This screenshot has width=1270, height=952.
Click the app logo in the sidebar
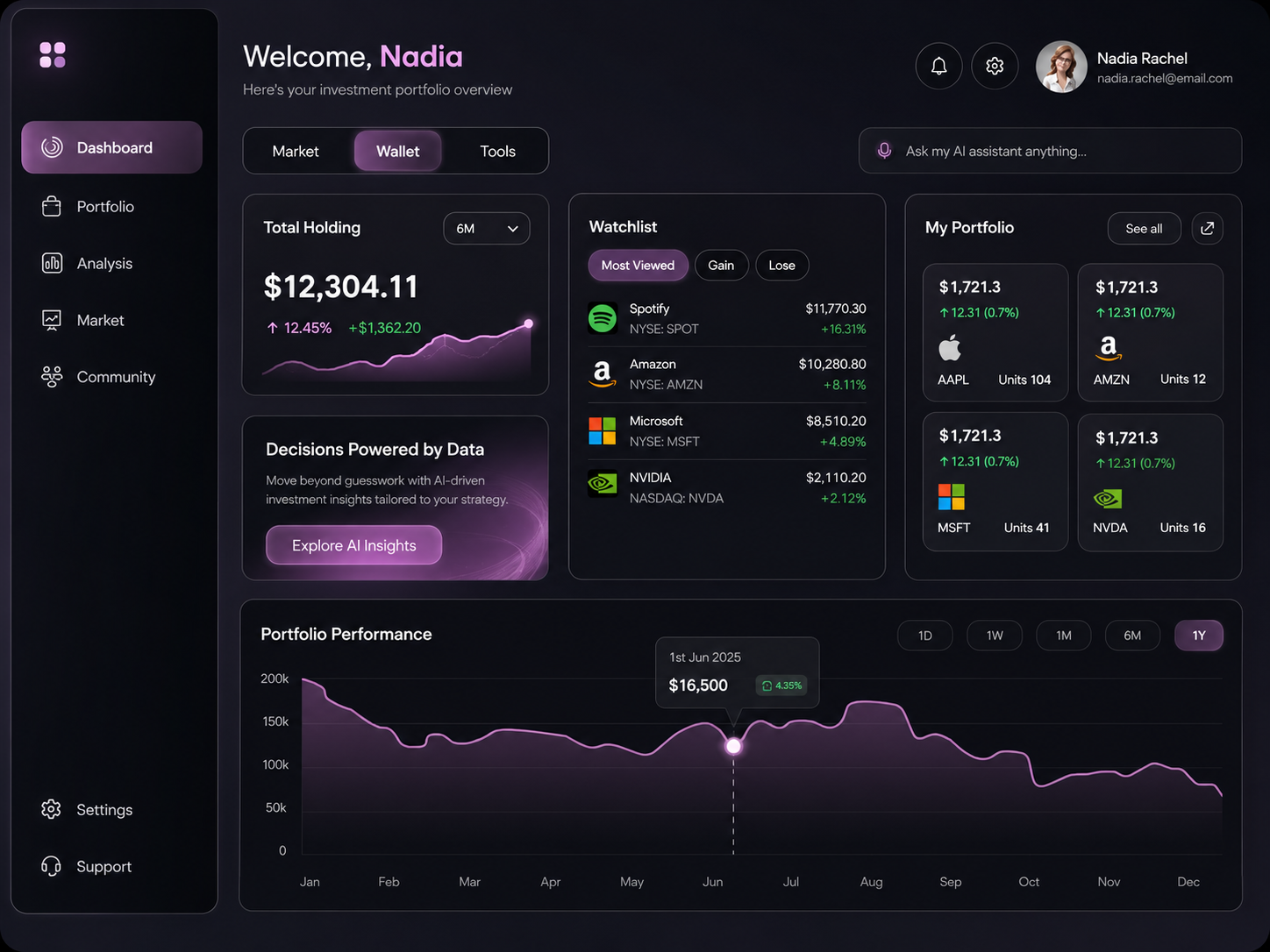pyautogui.click(x=53, y=55)
